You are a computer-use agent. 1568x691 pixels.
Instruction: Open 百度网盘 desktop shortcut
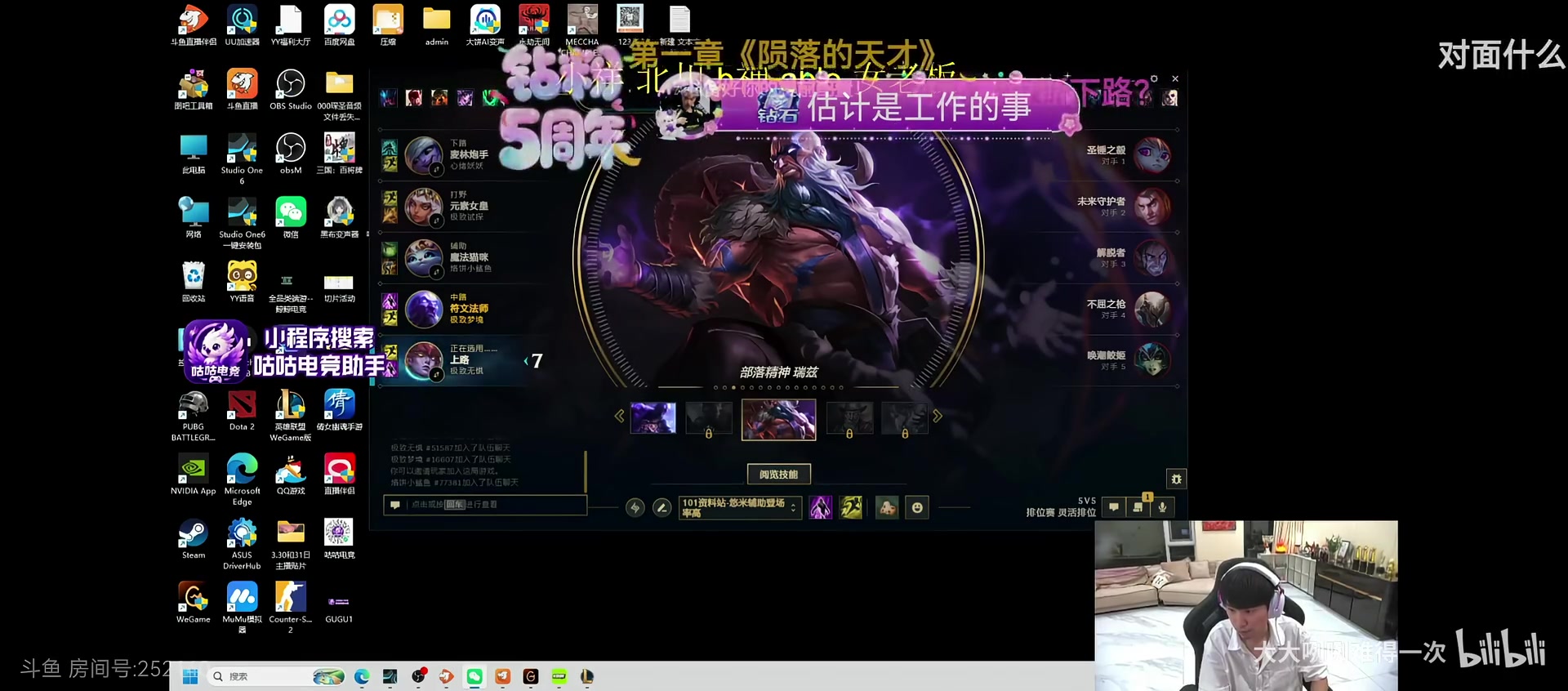coord(339,25)
